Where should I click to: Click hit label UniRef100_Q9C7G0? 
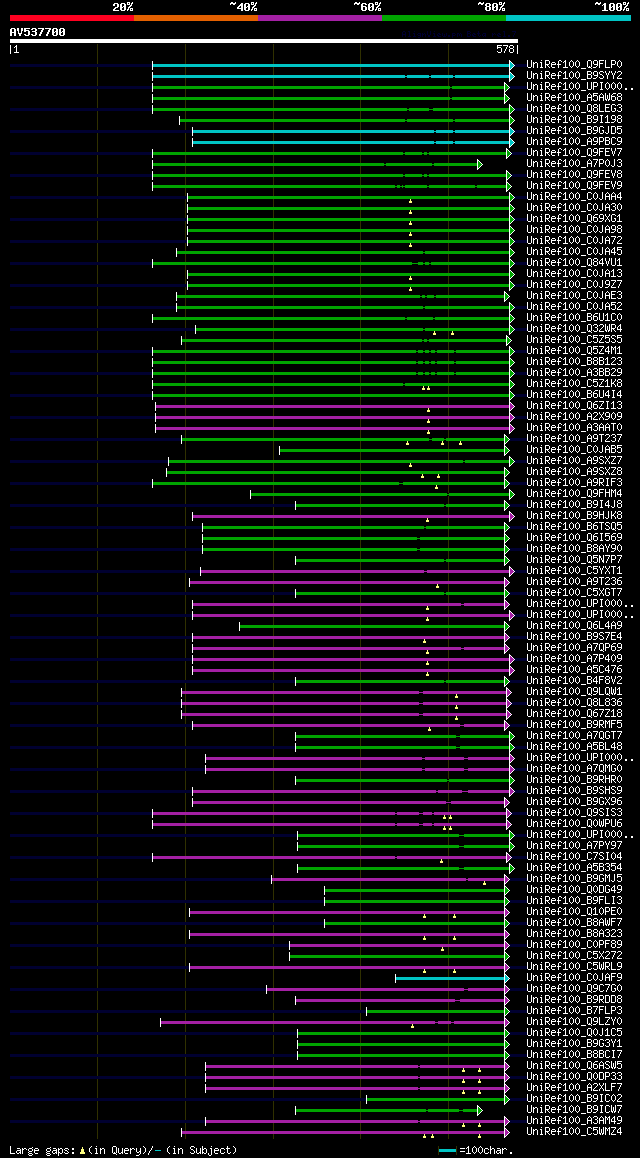coord(574,990)
